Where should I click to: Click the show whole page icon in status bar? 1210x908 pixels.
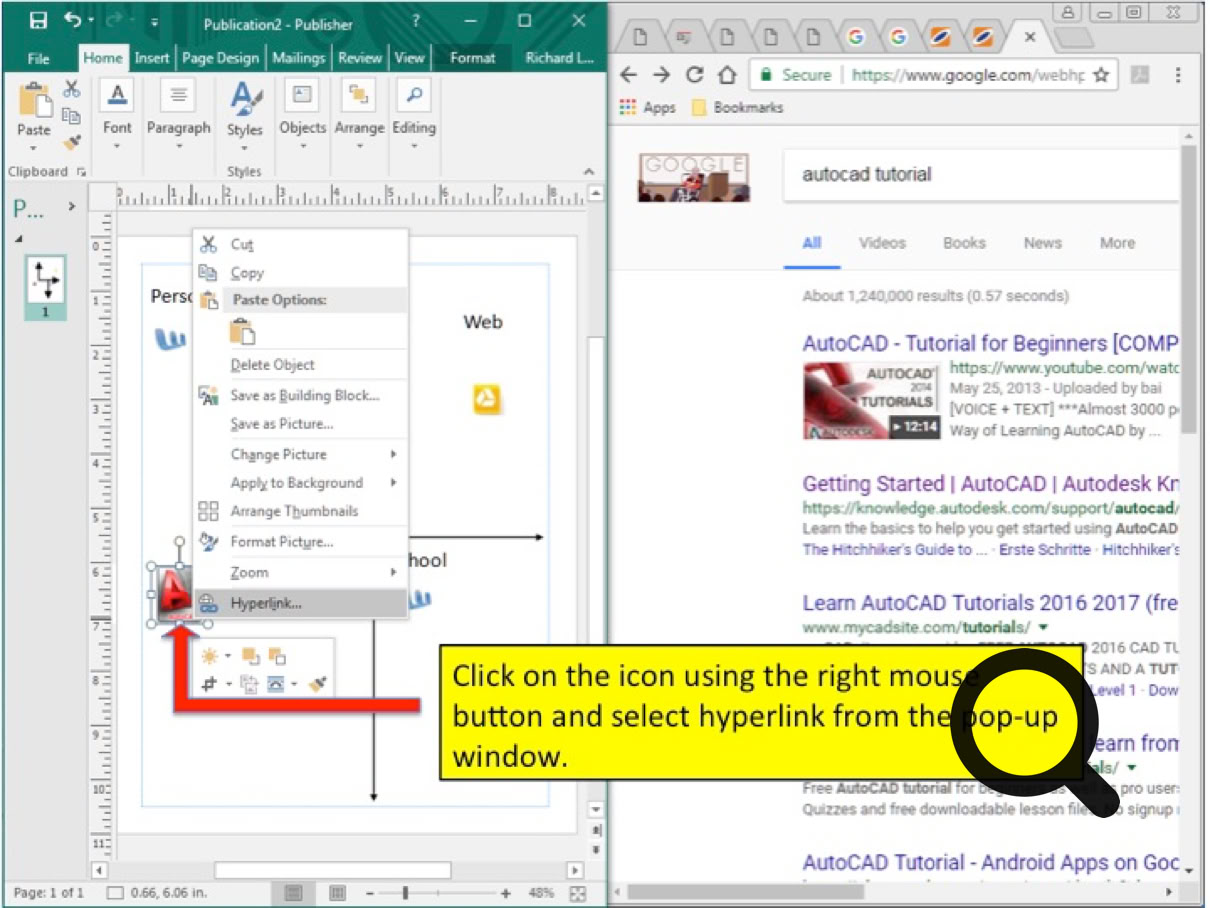tap(578, 893)
